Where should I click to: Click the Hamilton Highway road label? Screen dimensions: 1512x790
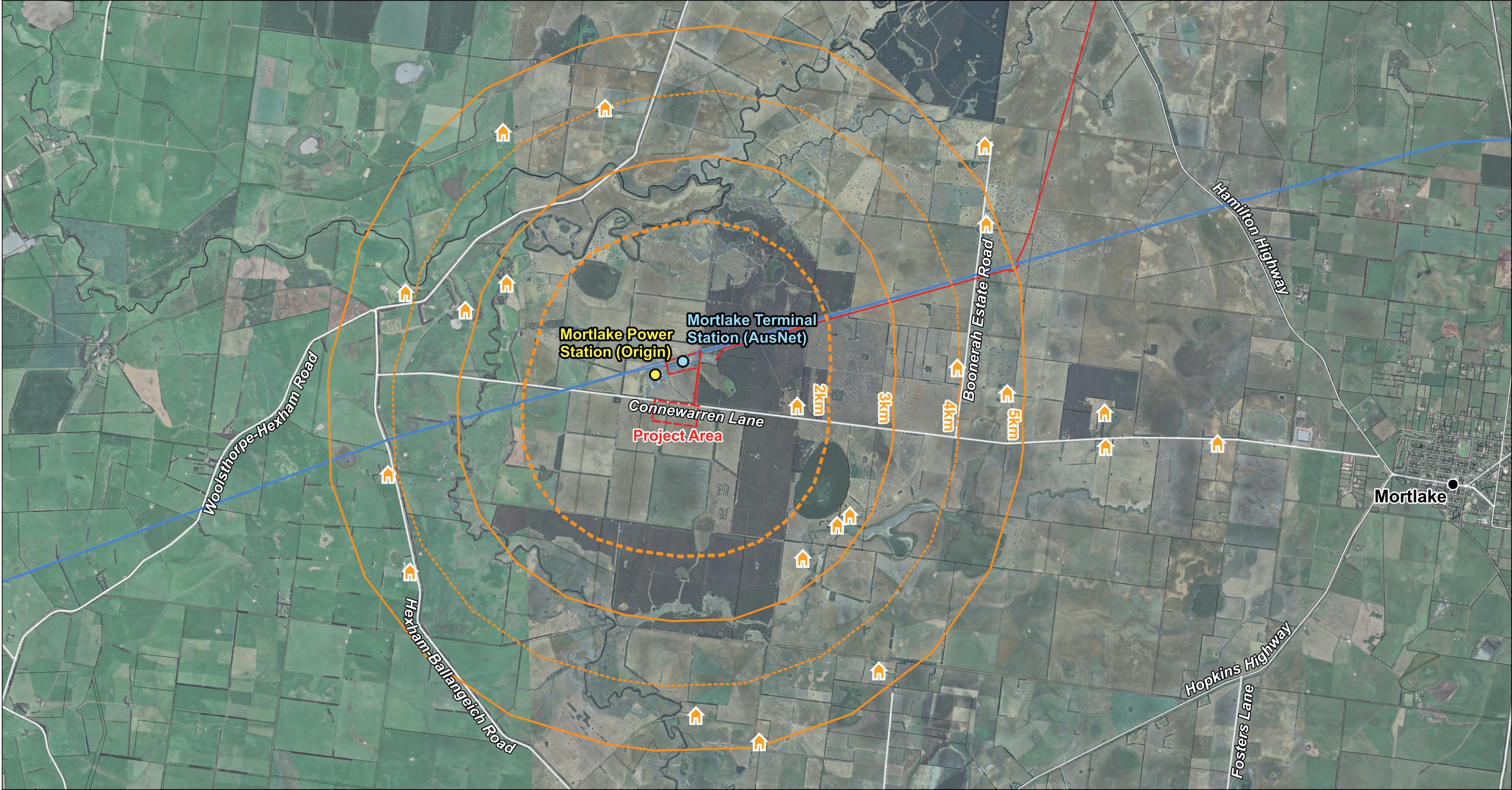[1250, 238]
